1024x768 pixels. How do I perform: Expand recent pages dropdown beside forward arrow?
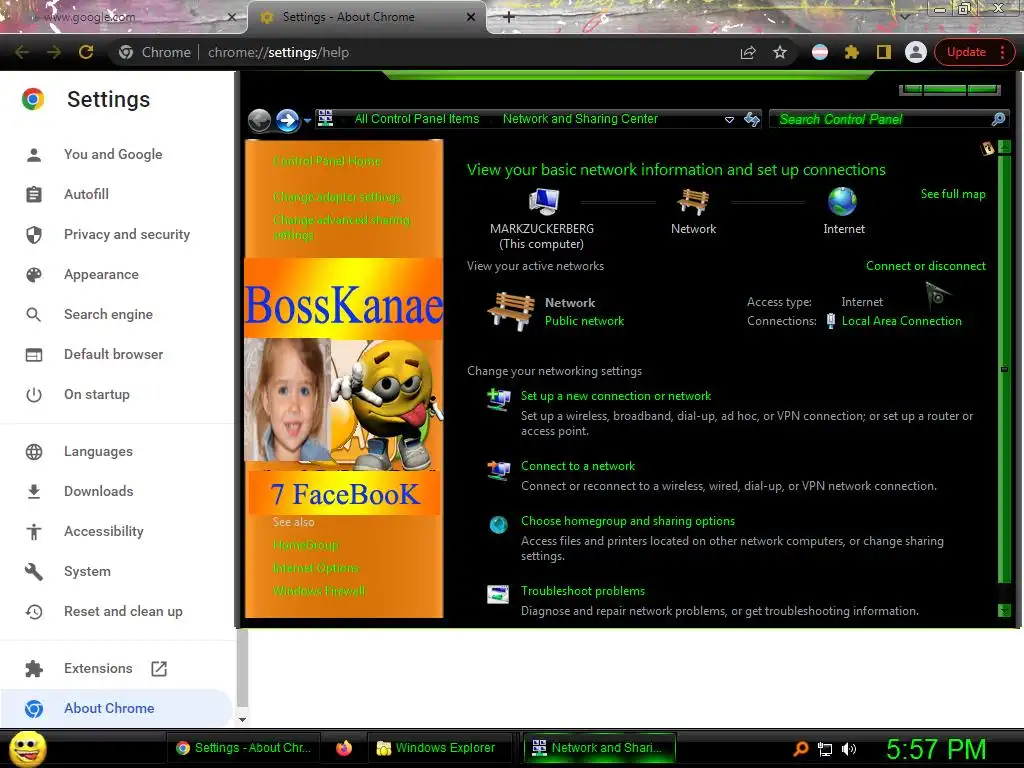[307, 121]
